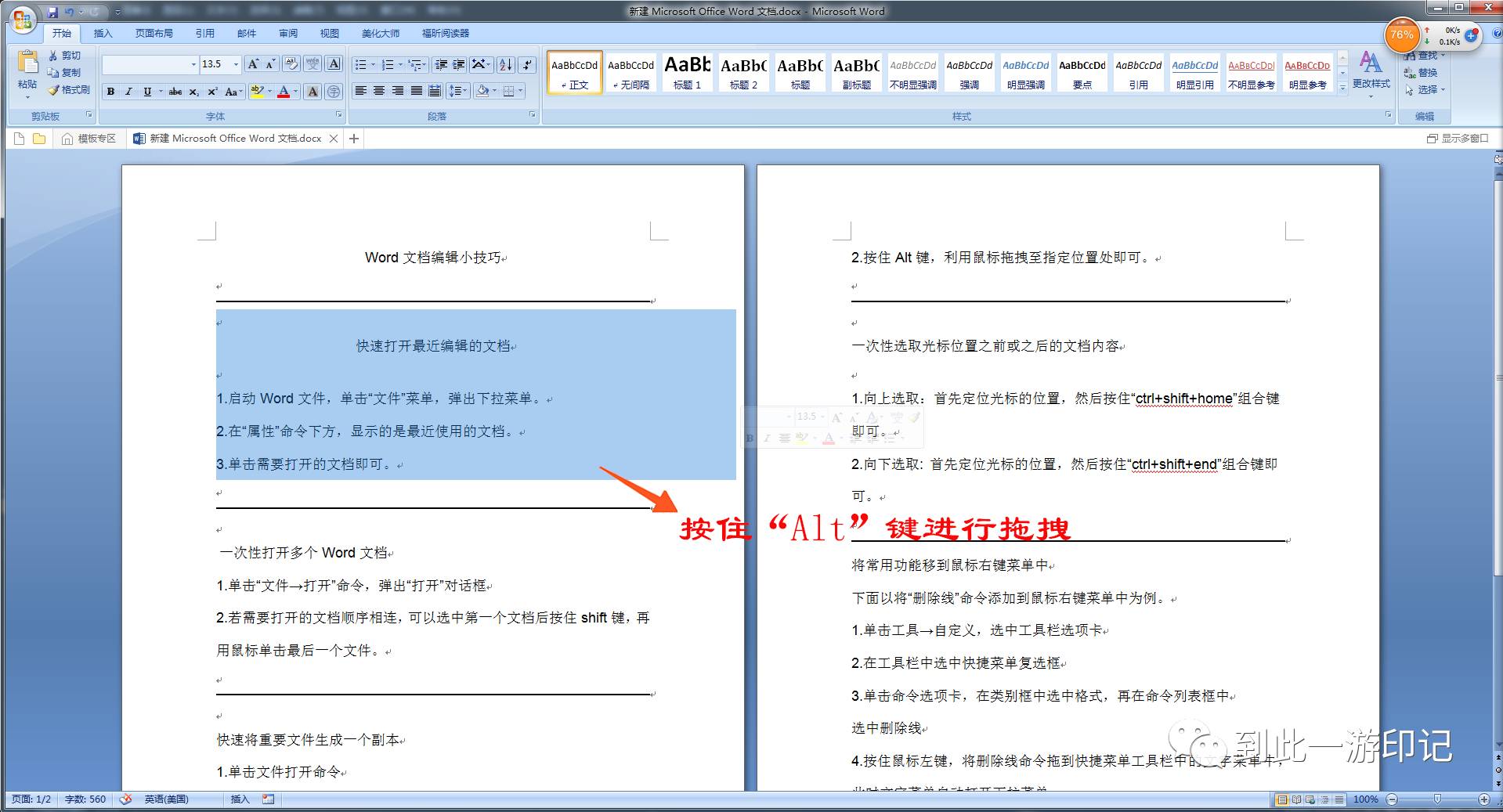Align the paragraph text to the left

coord(360,92)
